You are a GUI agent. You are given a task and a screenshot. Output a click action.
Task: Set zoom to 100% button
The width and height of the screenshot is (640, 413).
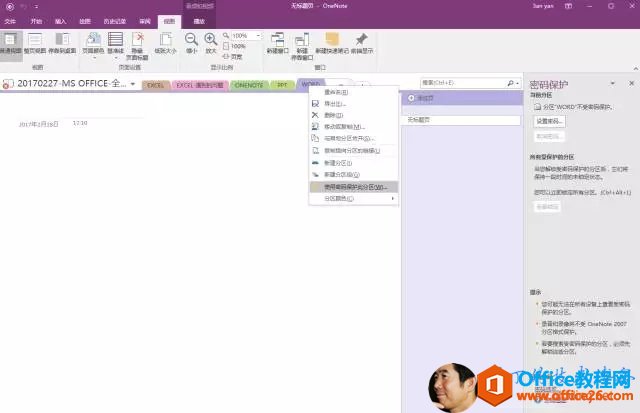pyautogui.click(x=235, y=47)
